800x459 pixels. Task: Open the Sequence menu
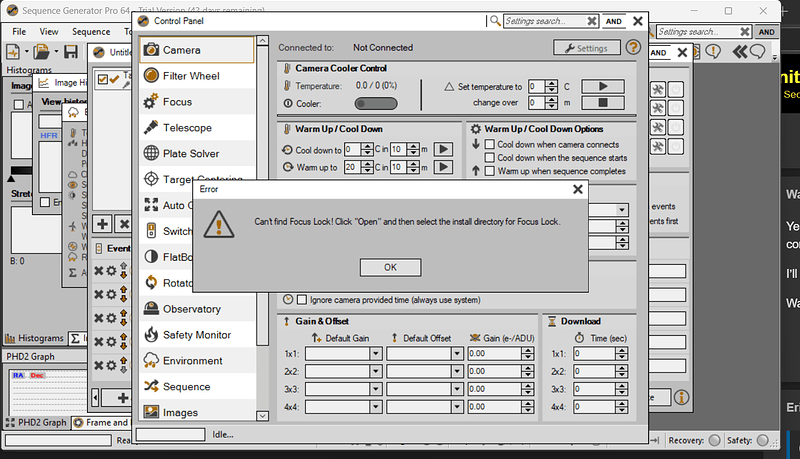point(91,32)
